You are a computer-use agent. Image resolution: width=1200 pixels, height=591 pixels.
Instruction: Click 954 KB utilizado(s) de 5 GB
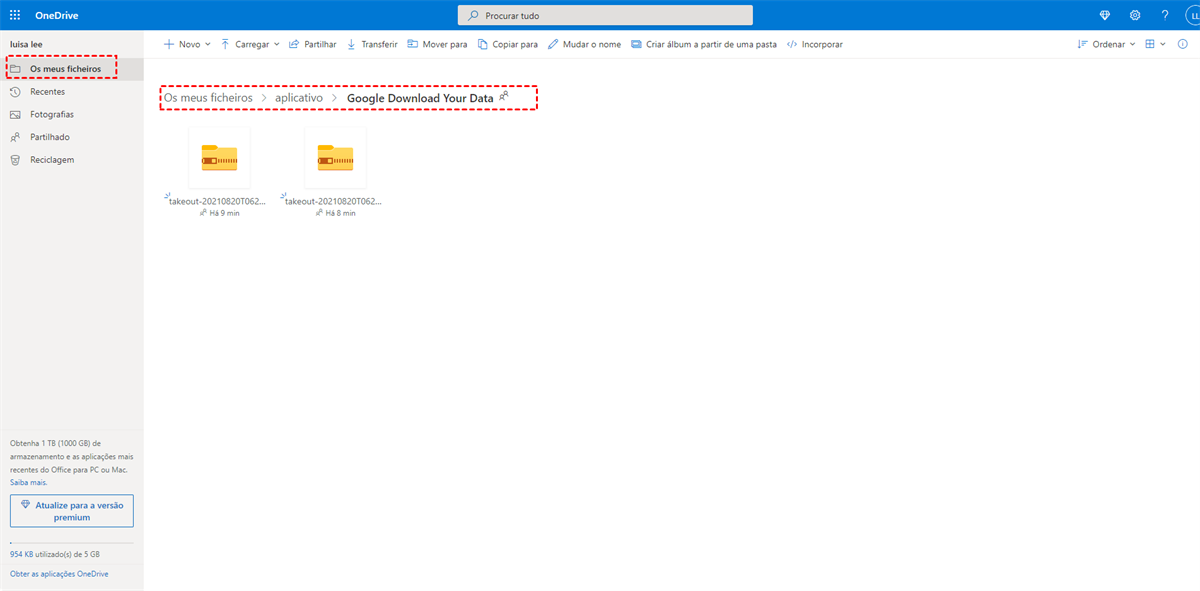[x=55, y=554]
